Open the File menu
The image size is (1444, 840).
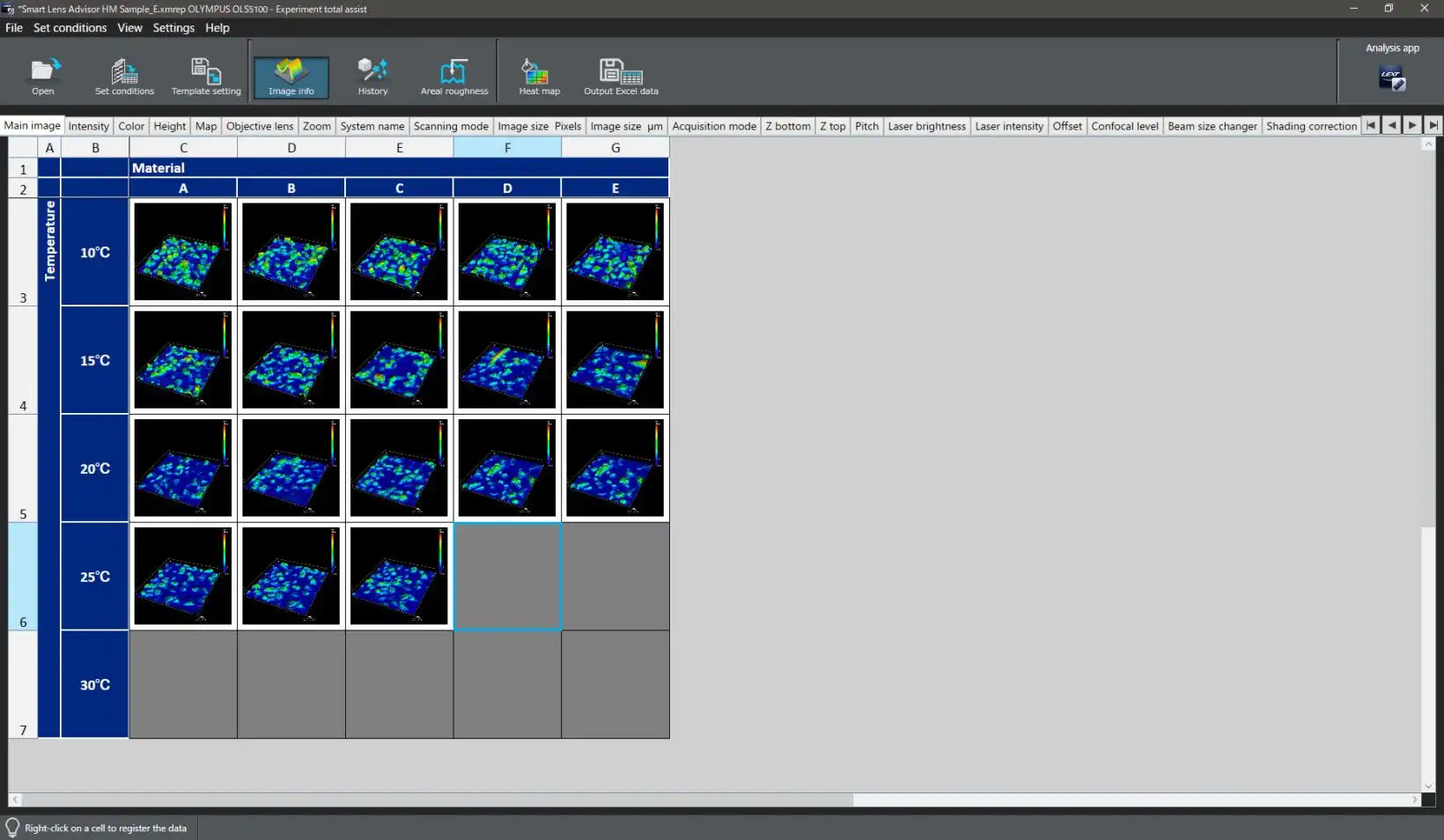click(x=14, y=28)
